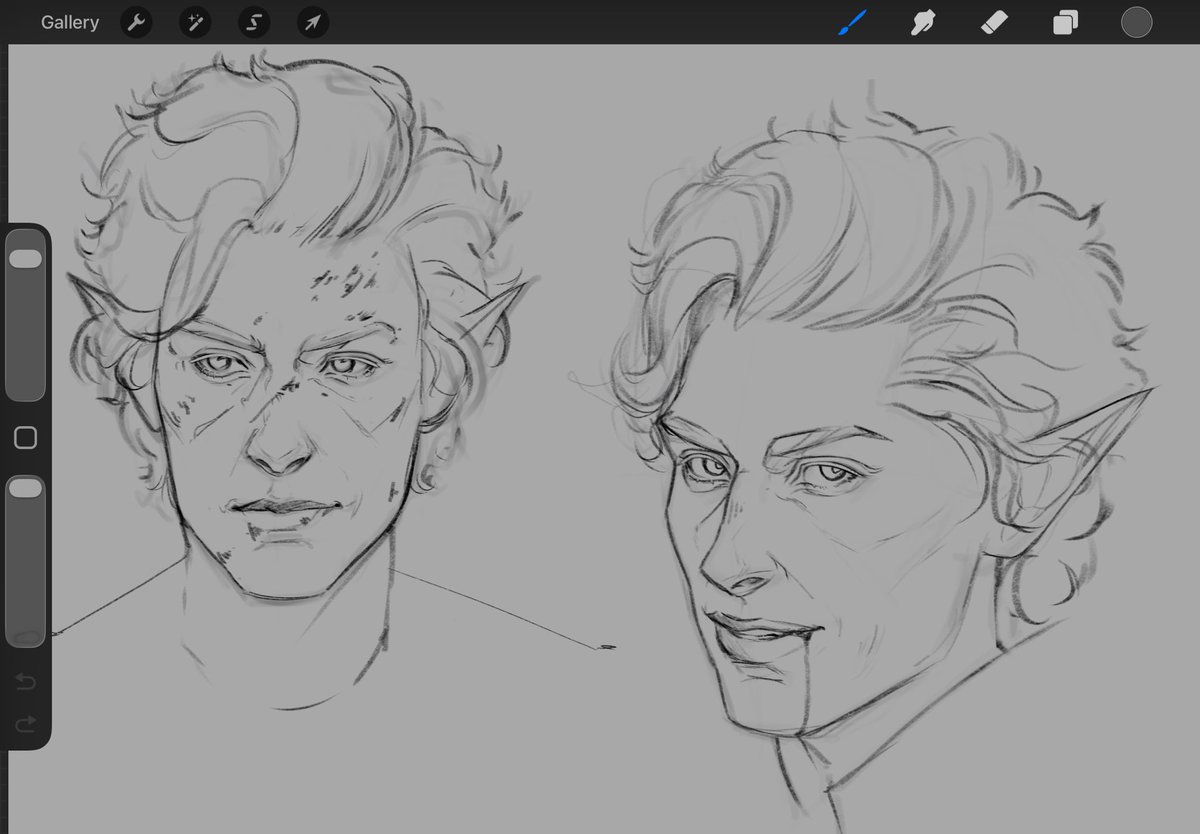1200x834 pixels.
Task: Open the Gallery
Action: coord(70,22)
